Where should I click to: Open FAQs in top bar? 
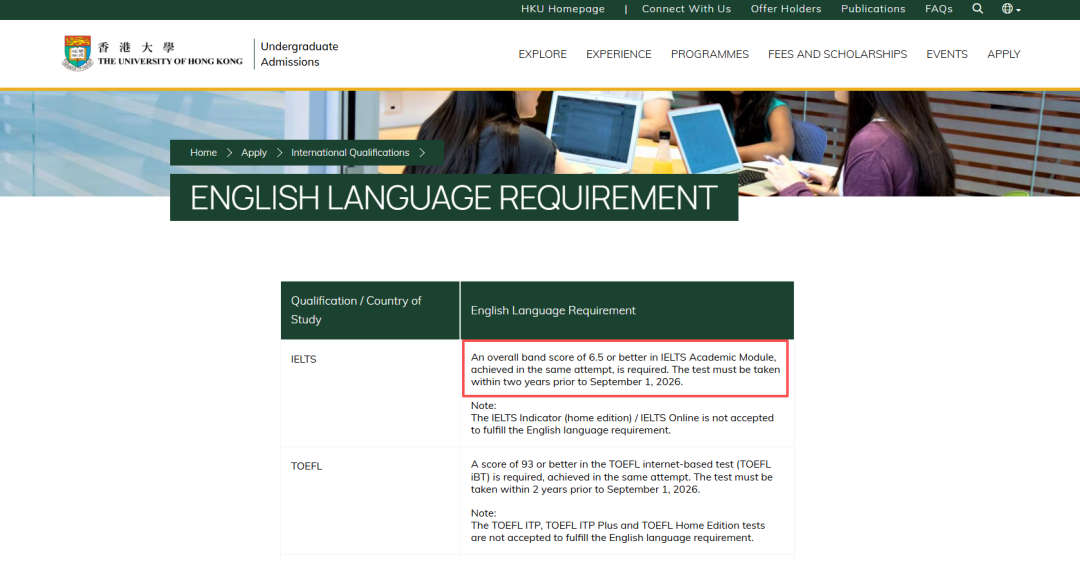pos(939,9)
